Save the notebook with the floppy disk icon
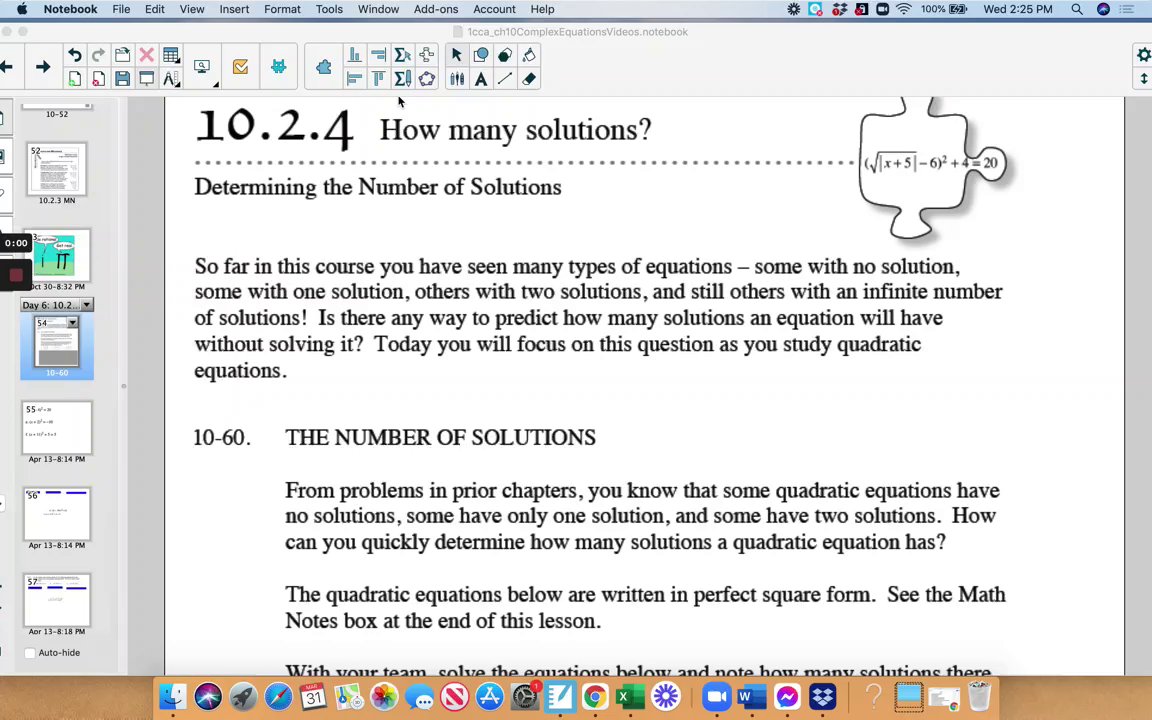 (123, 79)
